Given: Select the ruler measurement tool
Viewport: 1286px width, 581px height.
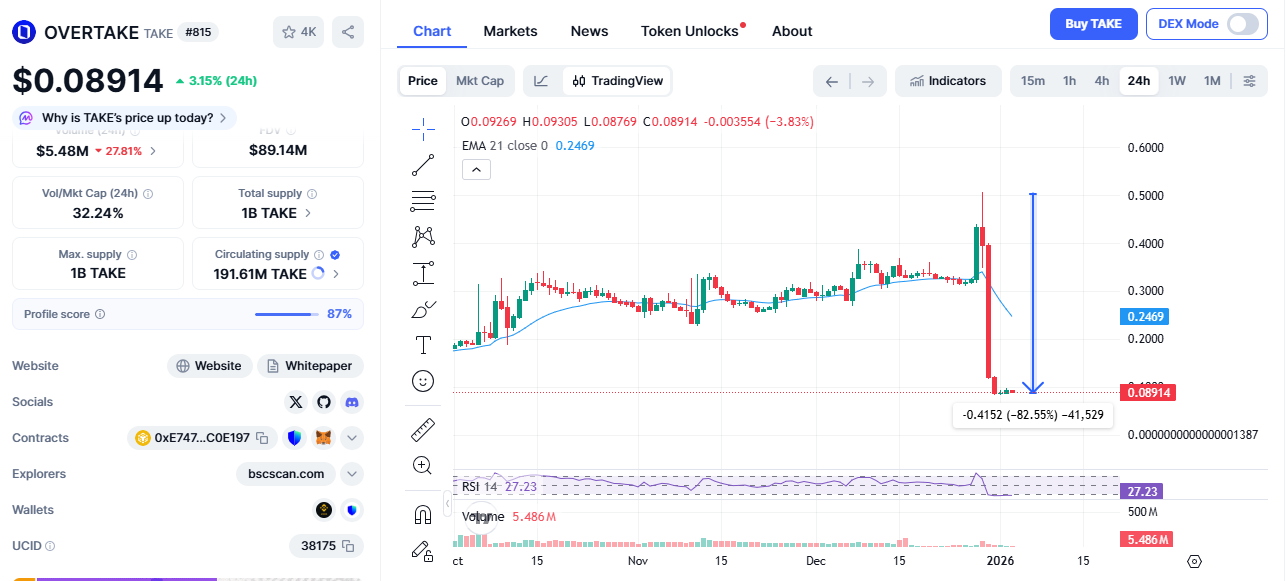Looking at the screenshot, I should [422, 428].
